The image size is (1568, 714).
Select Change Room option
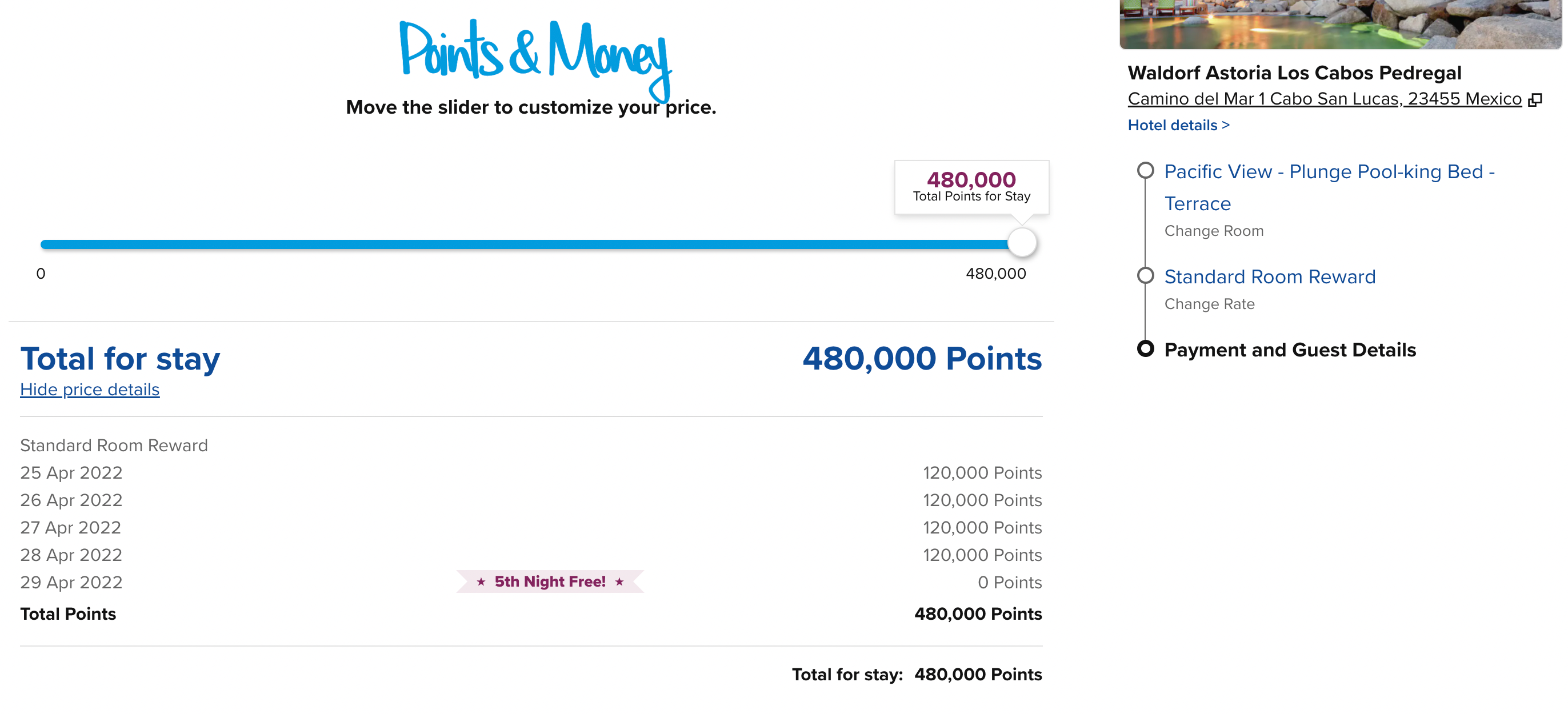(1214, 231)
